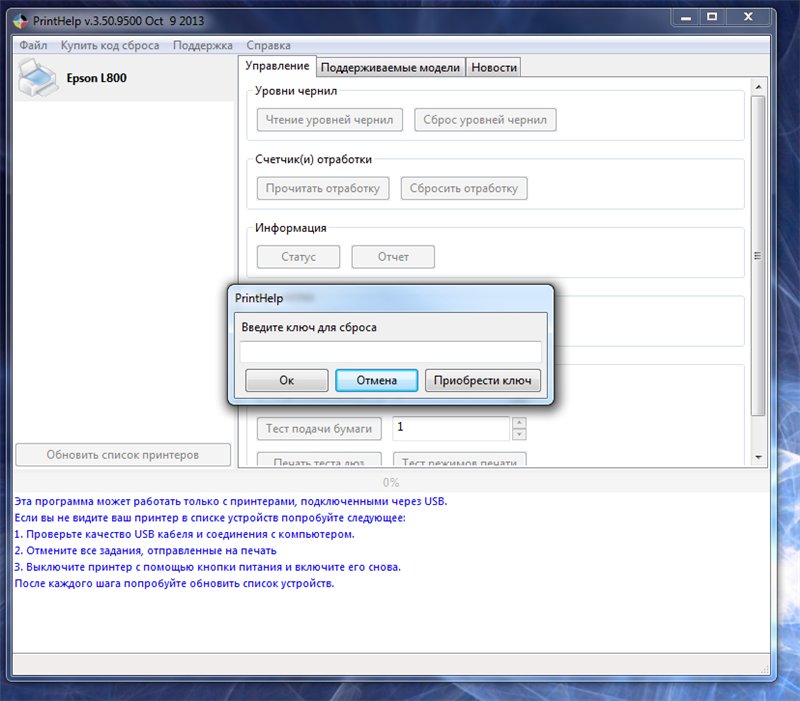Click the PrintHelp app icon in title bar
This screenshot has height=701, width=800.
click(20, 21)
